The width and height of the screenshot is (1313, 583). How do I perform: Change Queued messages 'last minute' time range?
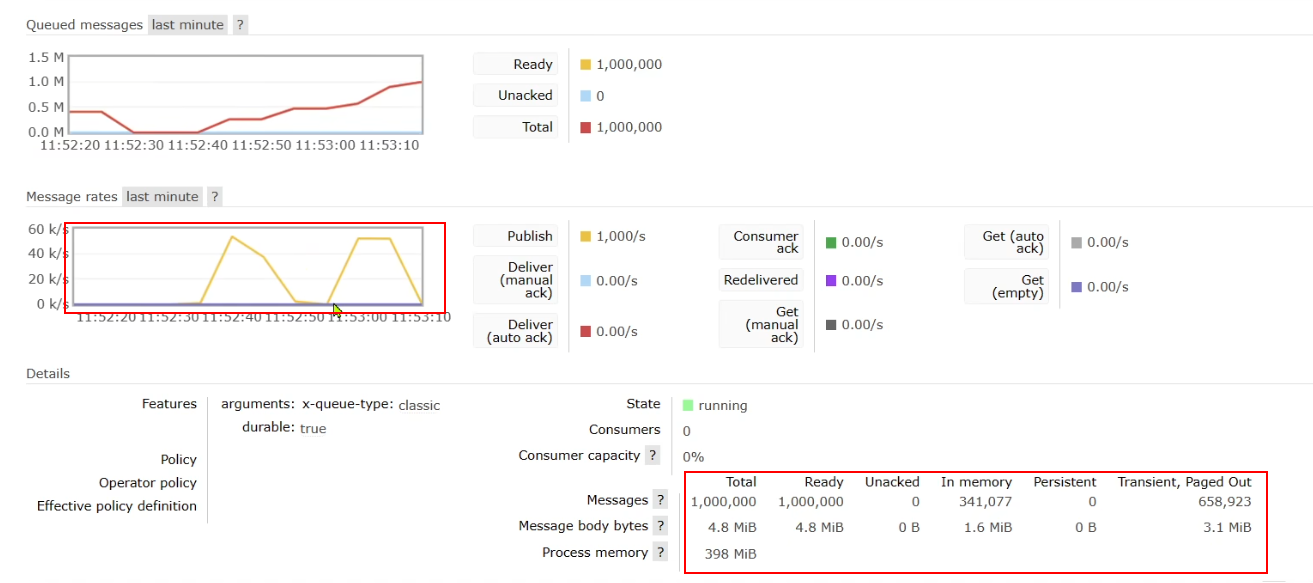point(188,25)
